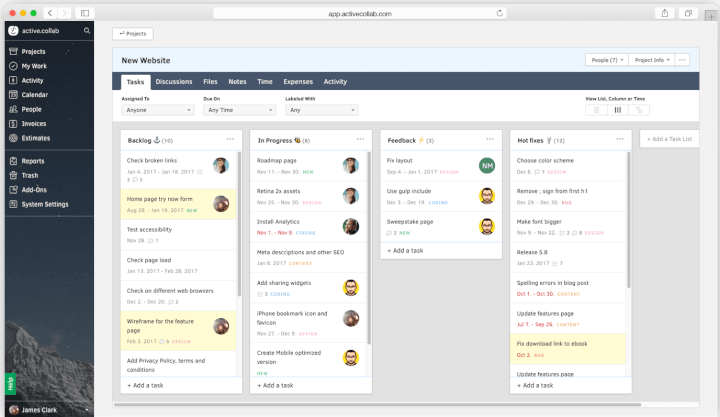720x417 pixels.
Task: Expand the People (7) dropdown
Action: click(x=608, y=60)
